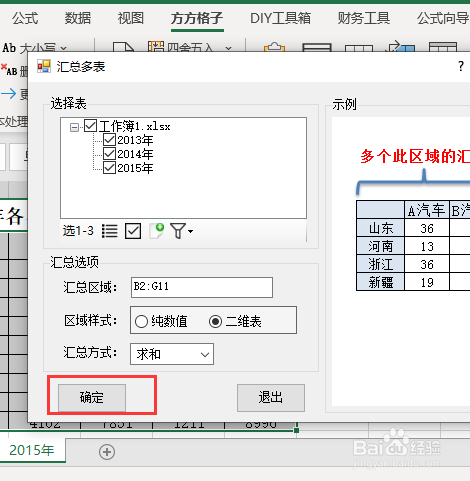Click the 选1-3 selection label
The image size is (470, 481).
(78, 231)
